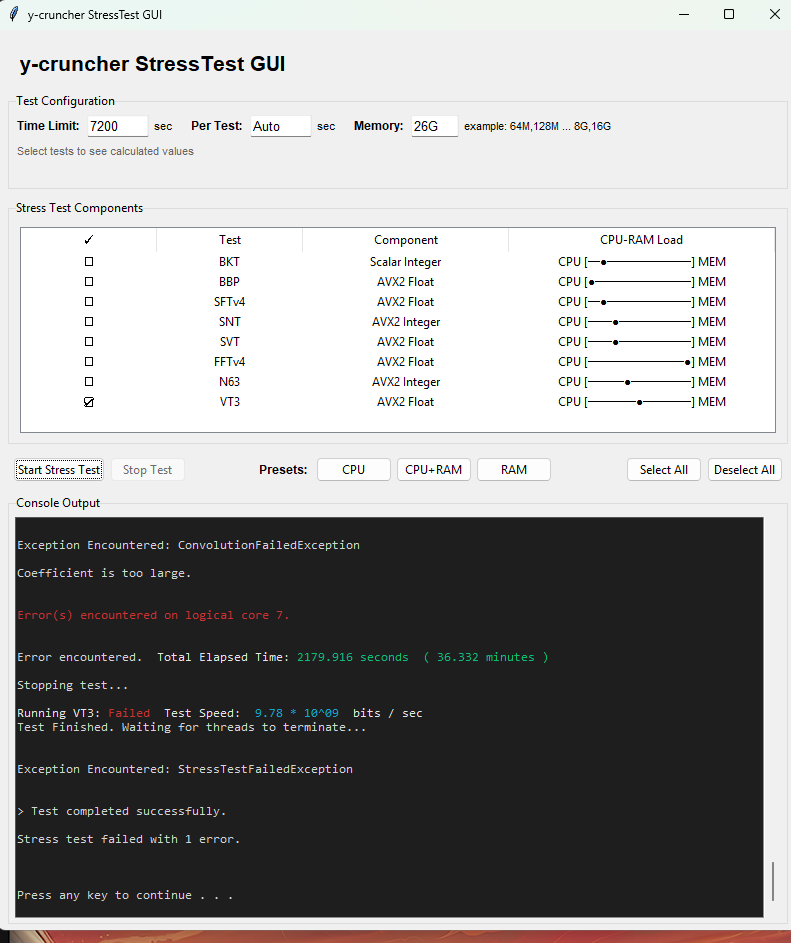Click 'ConvolutionFailedException' console line

(188, 545)
